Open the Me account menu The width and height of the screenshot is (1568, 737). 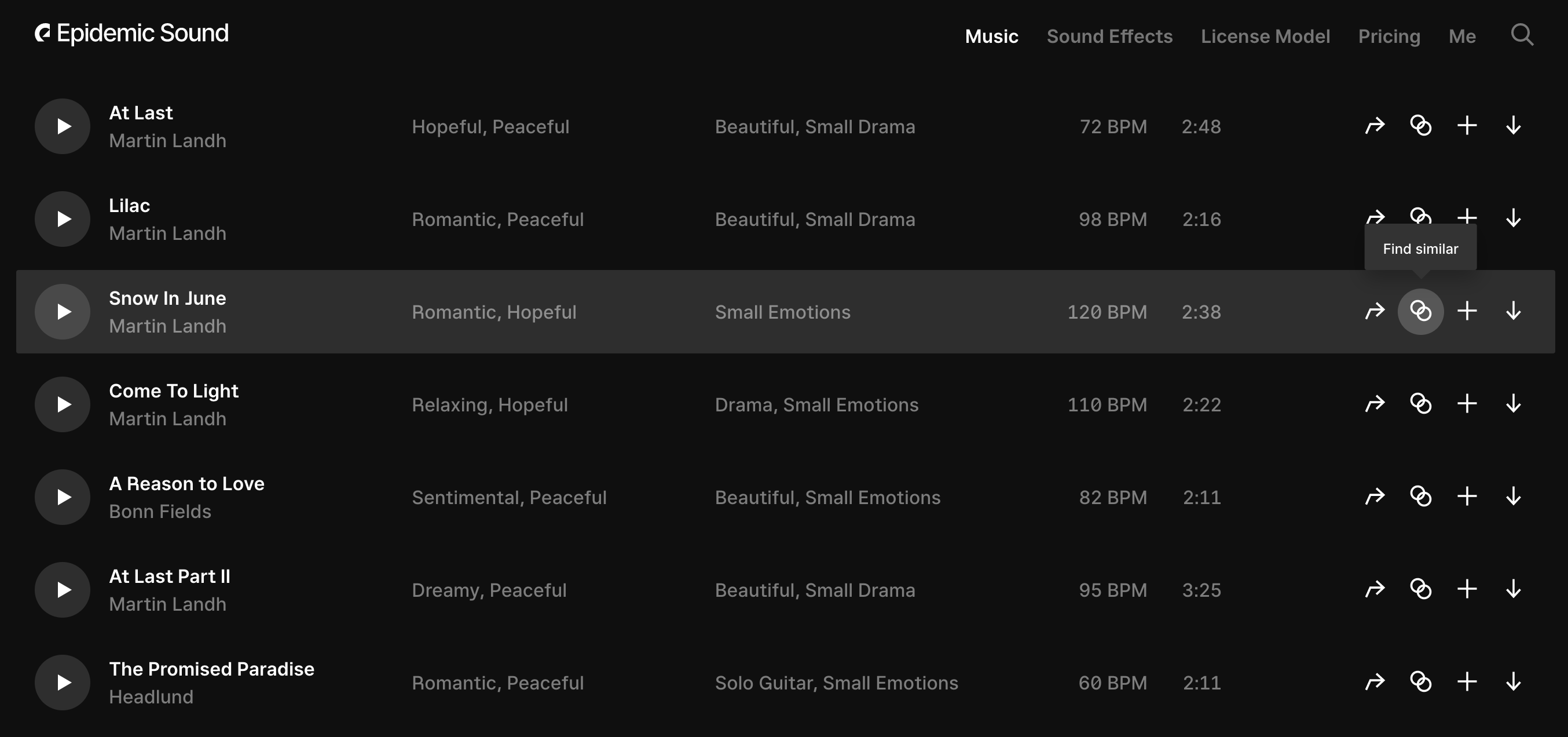[x=1462, y=36]
